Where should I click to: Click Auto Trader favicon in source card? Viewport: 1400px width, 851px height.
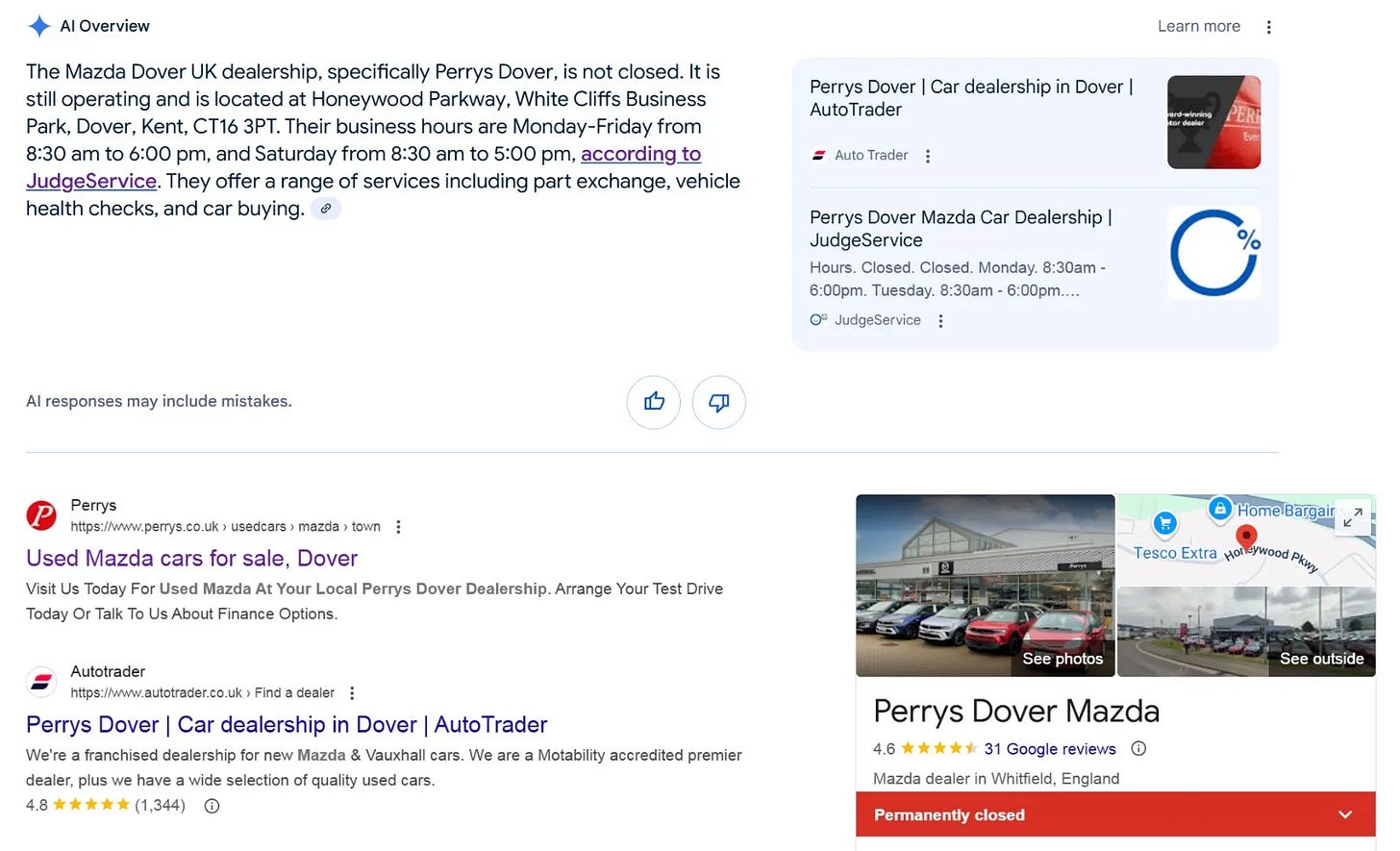818,156
